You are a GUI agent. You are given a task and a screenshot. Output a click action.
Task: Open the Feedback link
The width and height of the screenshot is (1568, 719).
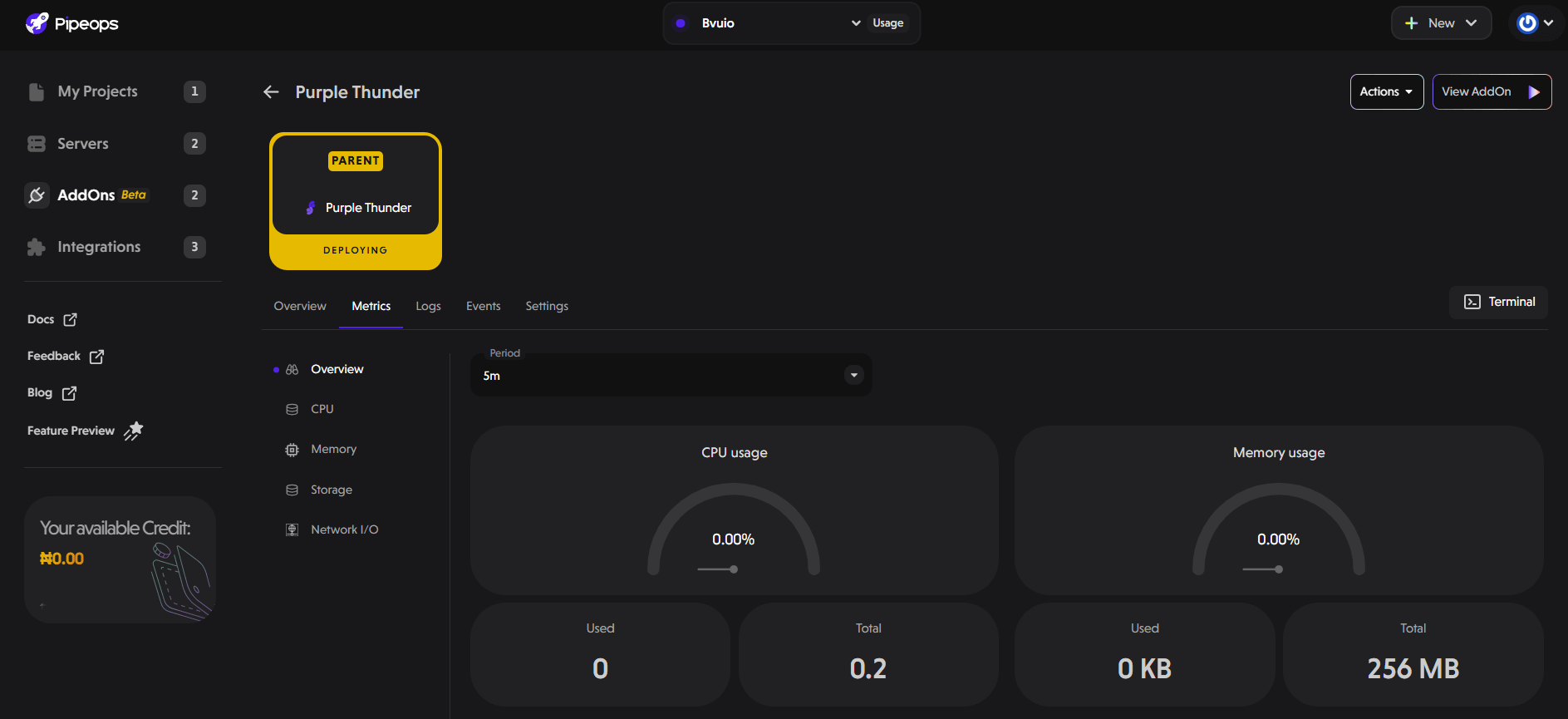(66, 356)
